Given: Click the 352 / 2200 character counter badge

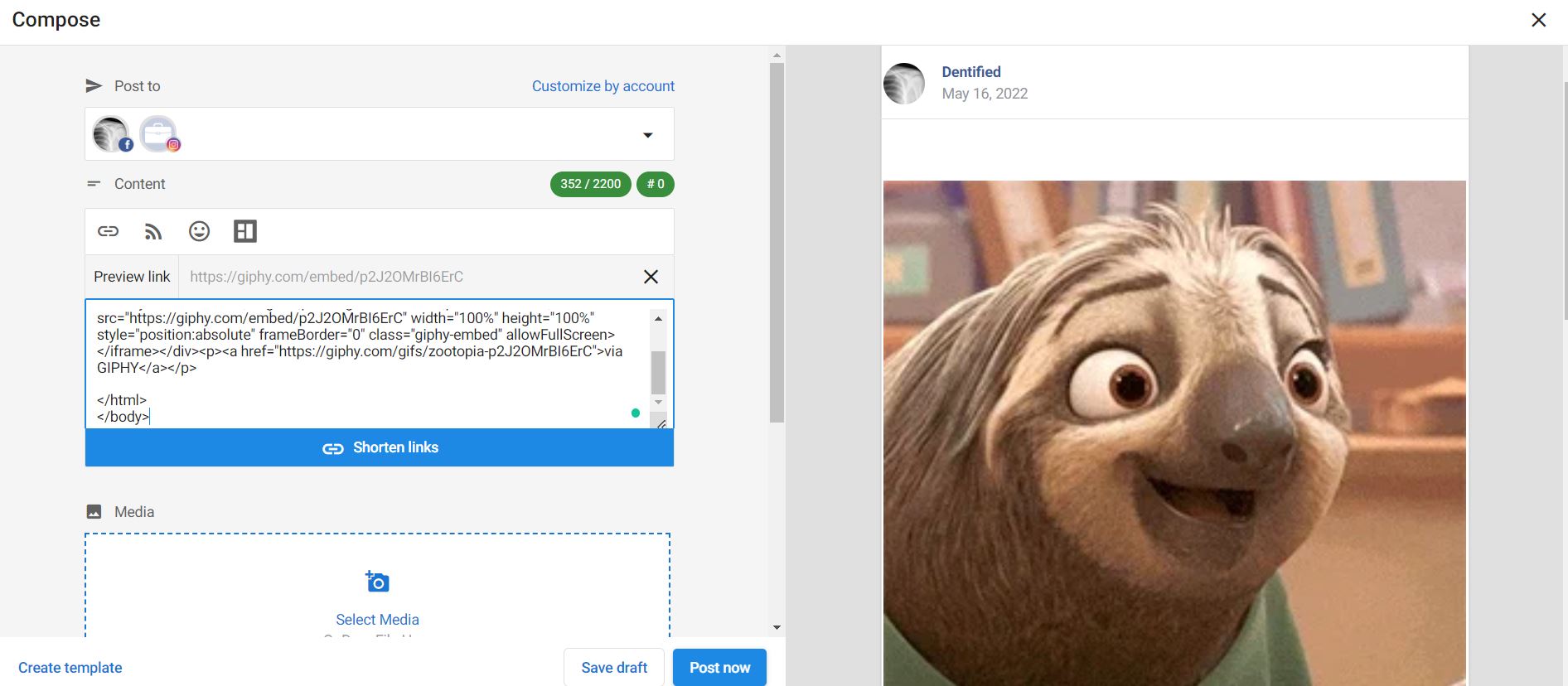Looking at the screenshot, I should pos(590,184).
